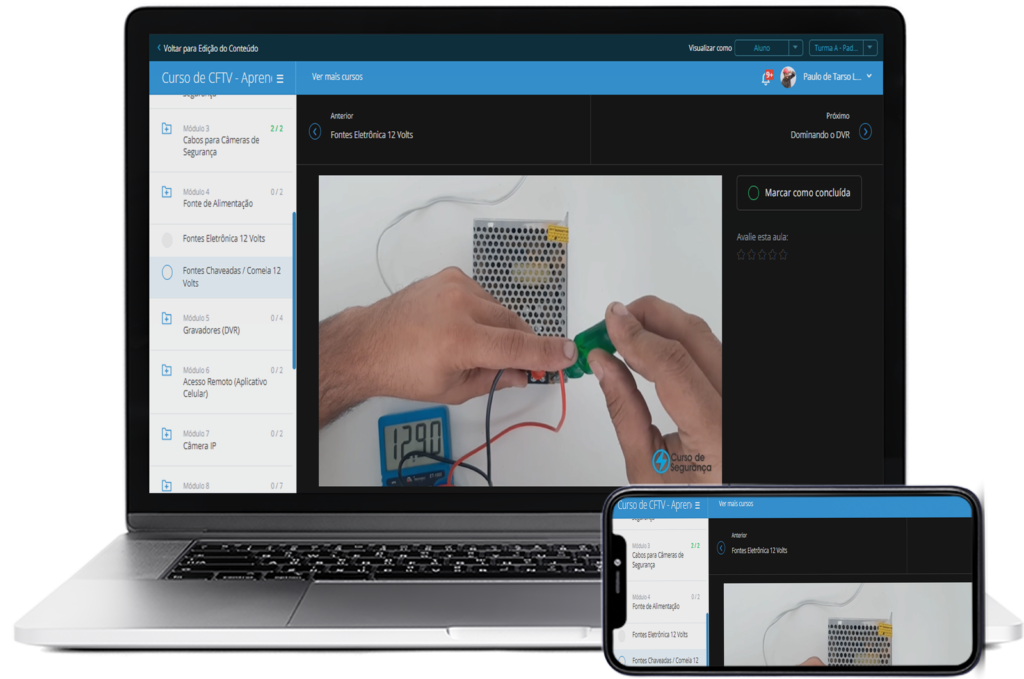
Task: Click the next lesson arrow icon
Action: tap(865, 131)
